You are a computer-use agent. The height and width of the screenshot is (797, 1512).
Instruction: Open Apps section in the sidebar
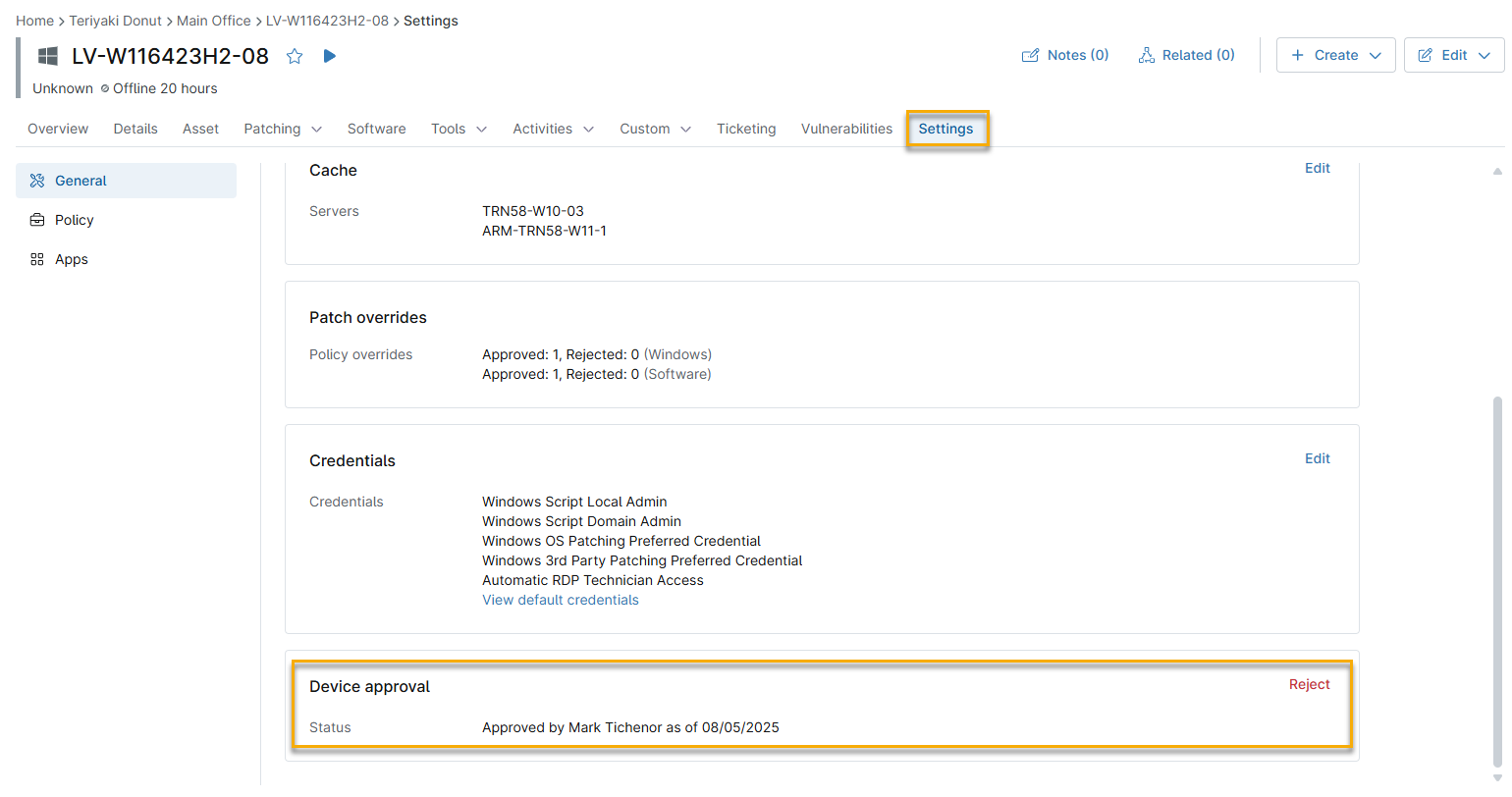point(71,259)
